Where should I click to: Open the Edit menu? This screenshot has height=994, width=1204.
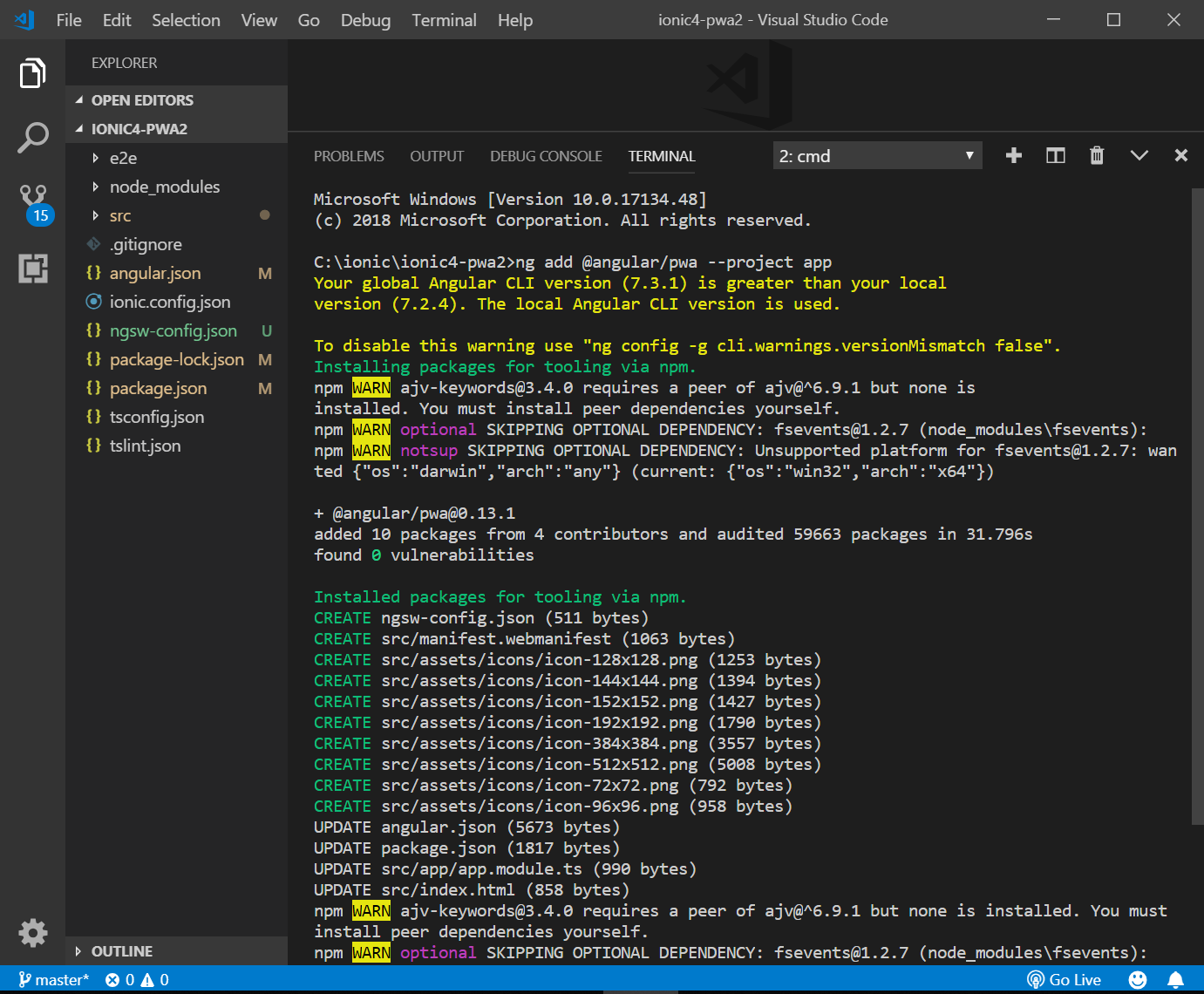[x=117, y=20]
